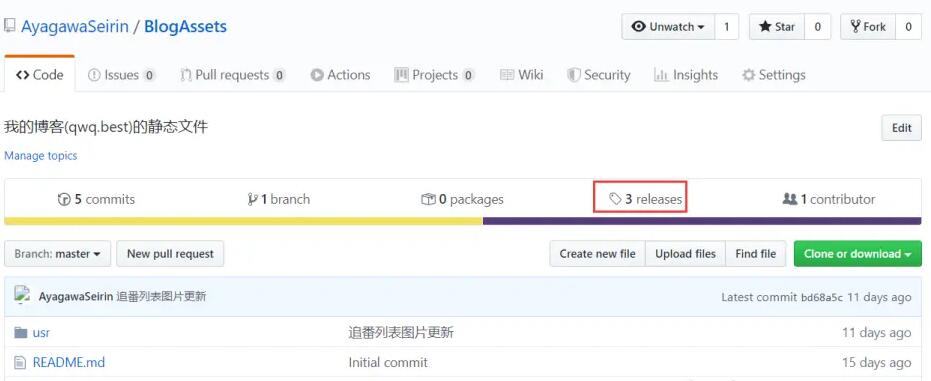
Task: Click the gear icon on Settings tab
Action: (x=748, y=75)
